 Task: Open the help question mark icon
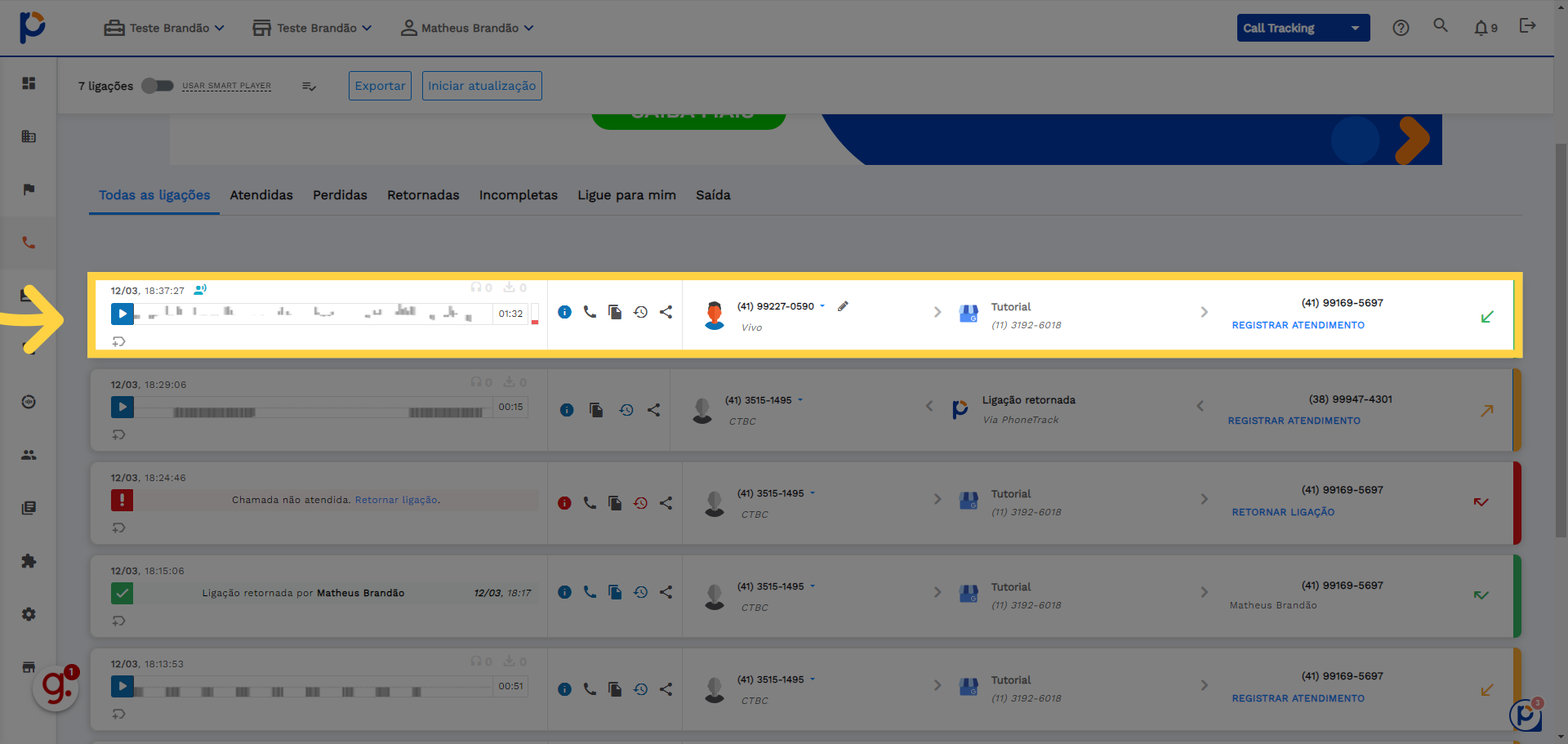1401,28
